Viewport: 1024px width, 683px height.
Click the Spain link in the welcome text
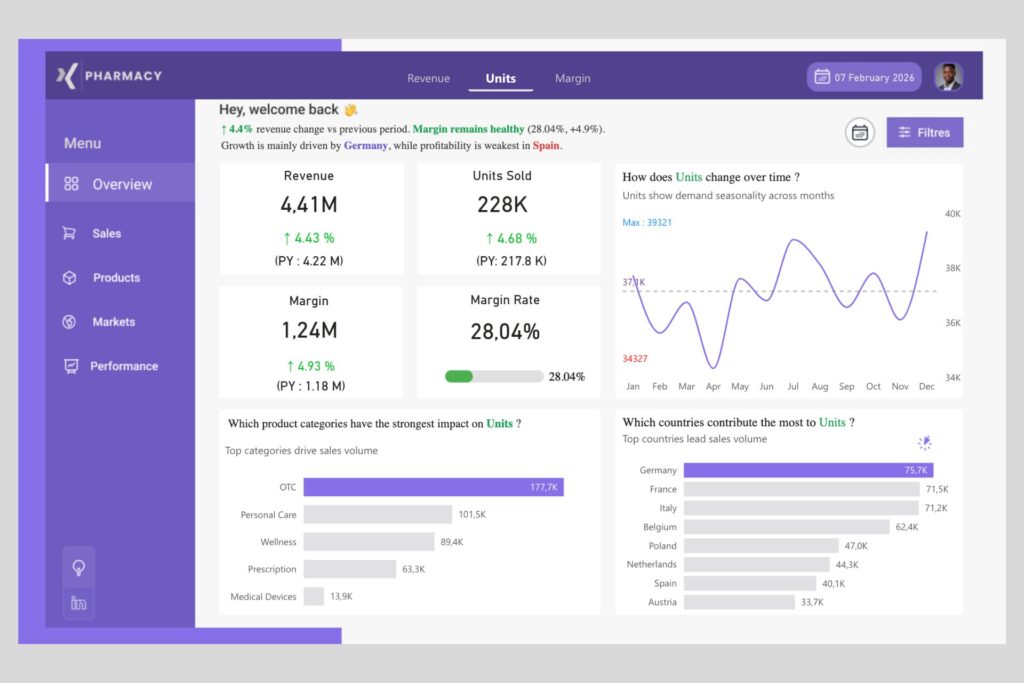click(544, 145)
